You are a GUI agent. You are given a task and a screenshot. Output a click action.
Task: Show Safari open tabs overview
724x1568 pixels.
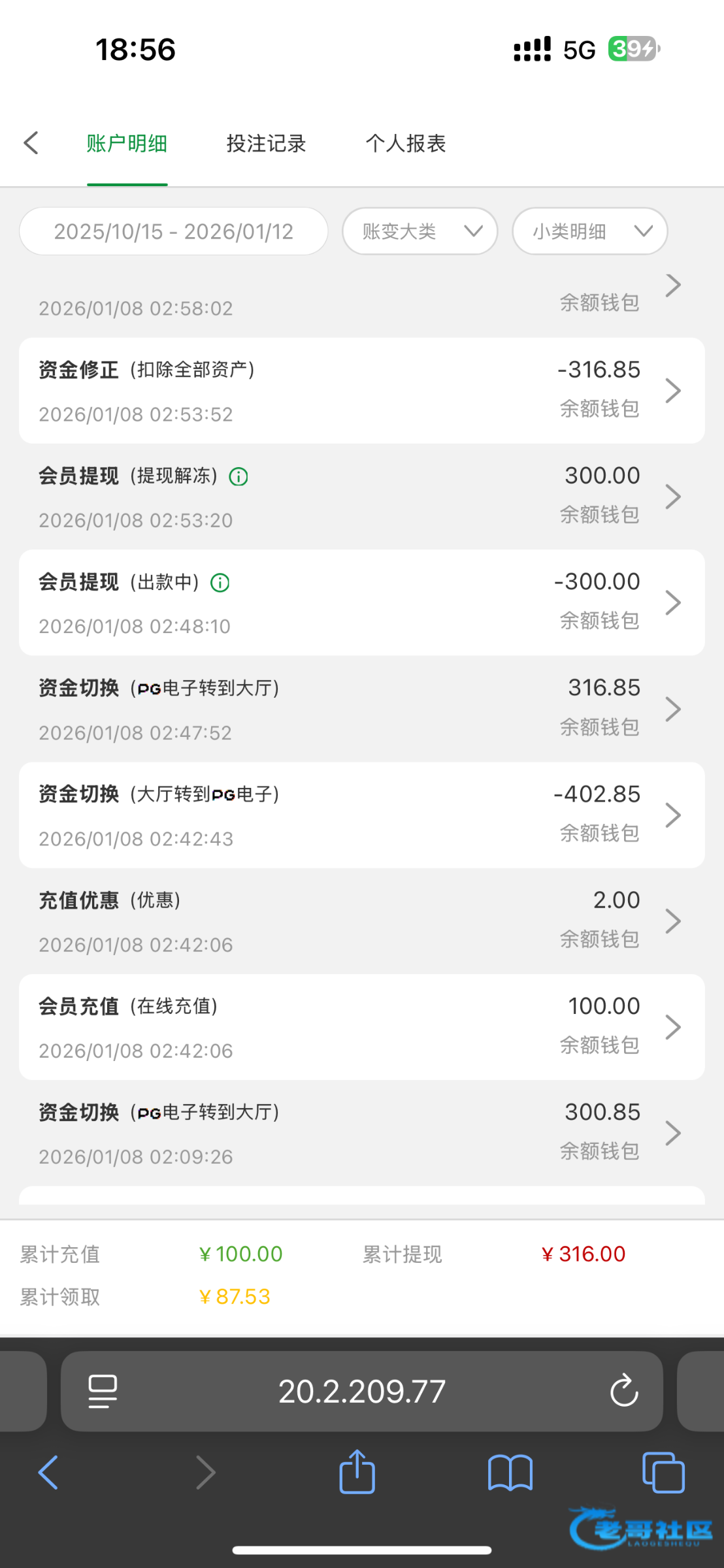tap(663, 1472)
